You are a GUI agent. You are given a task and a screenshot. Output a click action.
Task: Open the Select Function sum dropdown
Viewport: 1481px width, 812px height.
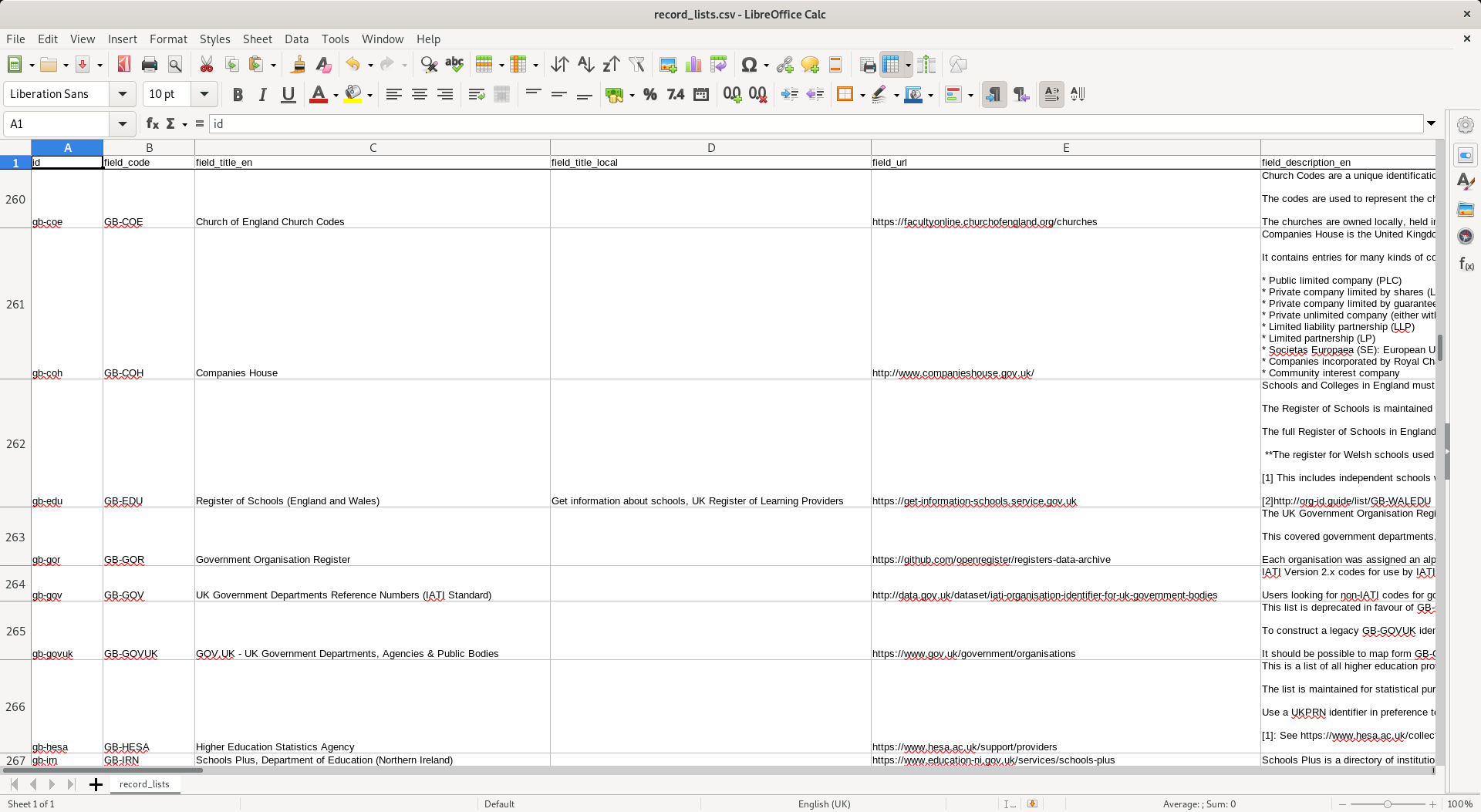pos(184,123)
